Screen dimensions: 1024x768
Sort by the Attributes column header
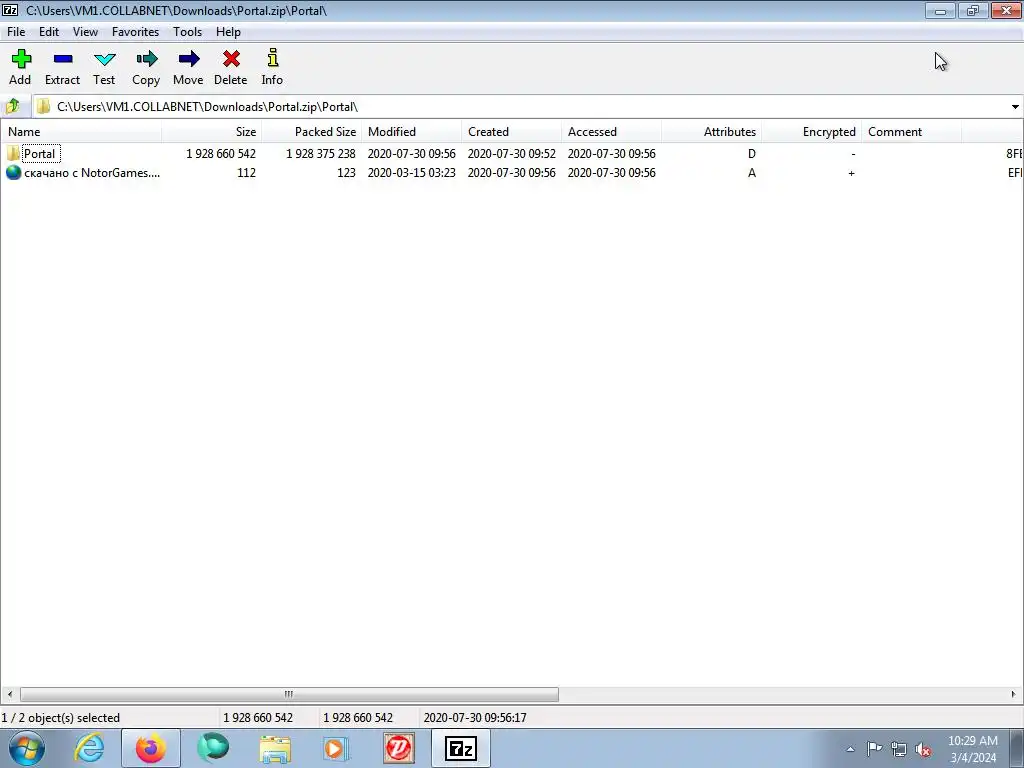click(711, 131)
